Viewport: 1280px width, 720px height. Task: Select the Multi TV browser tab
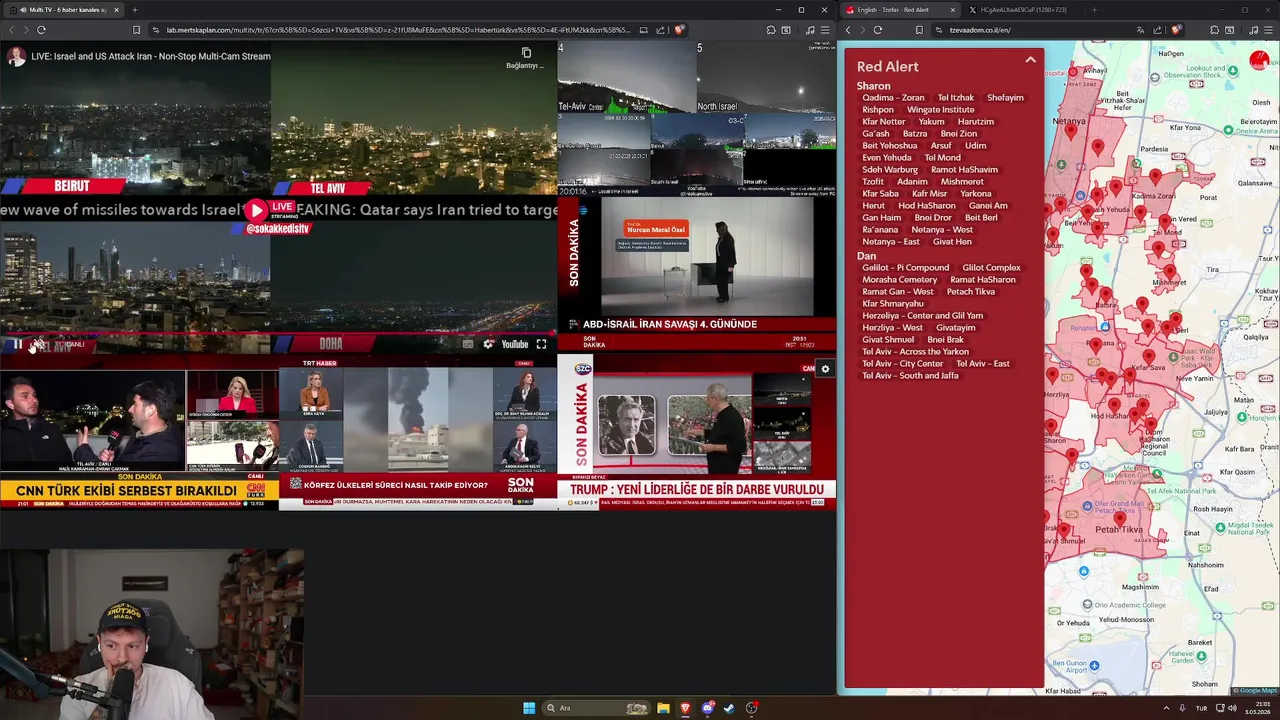pyautogui.click(x=65, y=10)
